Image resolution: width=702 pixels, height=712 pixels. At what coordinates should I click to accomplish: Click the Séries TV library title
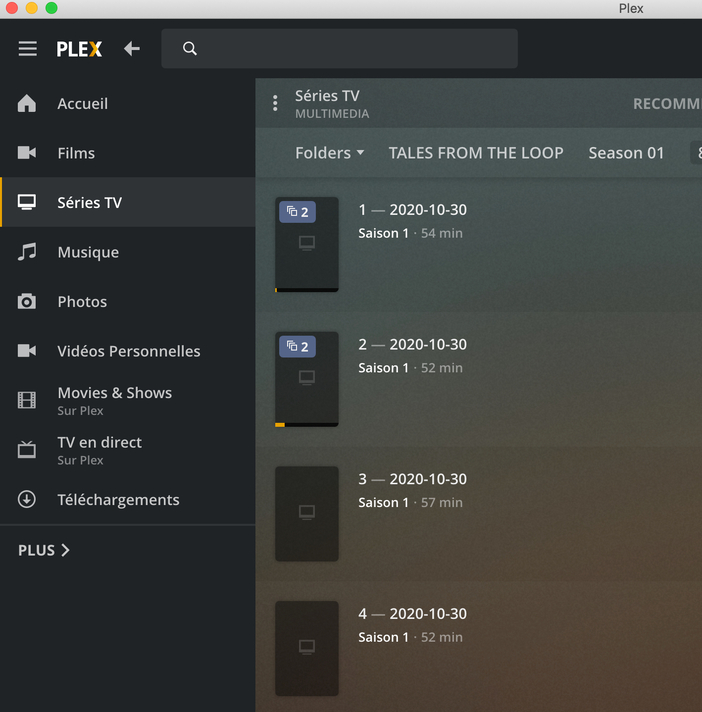tap(327, 95)
